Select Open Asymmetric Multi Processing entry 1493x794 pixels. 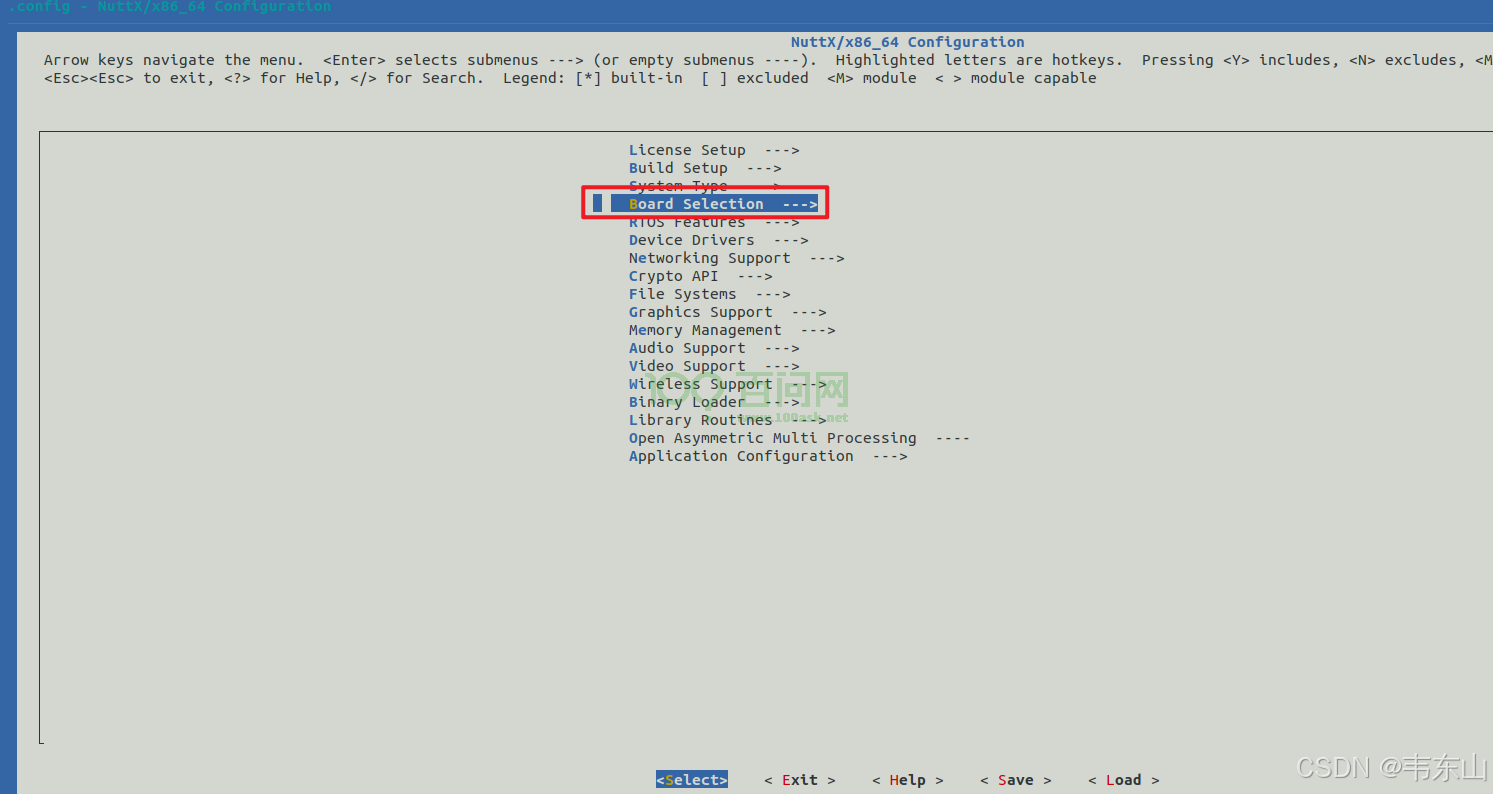tap(799, 438)
